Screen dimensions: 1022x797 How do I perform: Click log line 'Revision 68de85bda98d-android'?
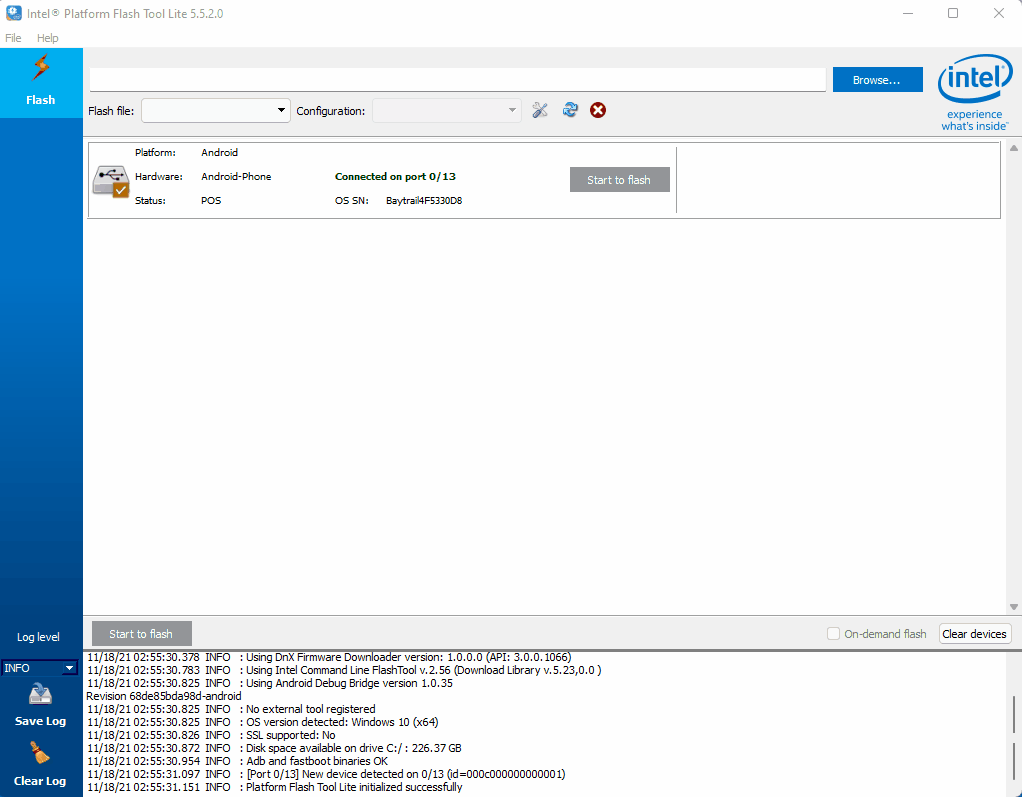coord(164,696)
